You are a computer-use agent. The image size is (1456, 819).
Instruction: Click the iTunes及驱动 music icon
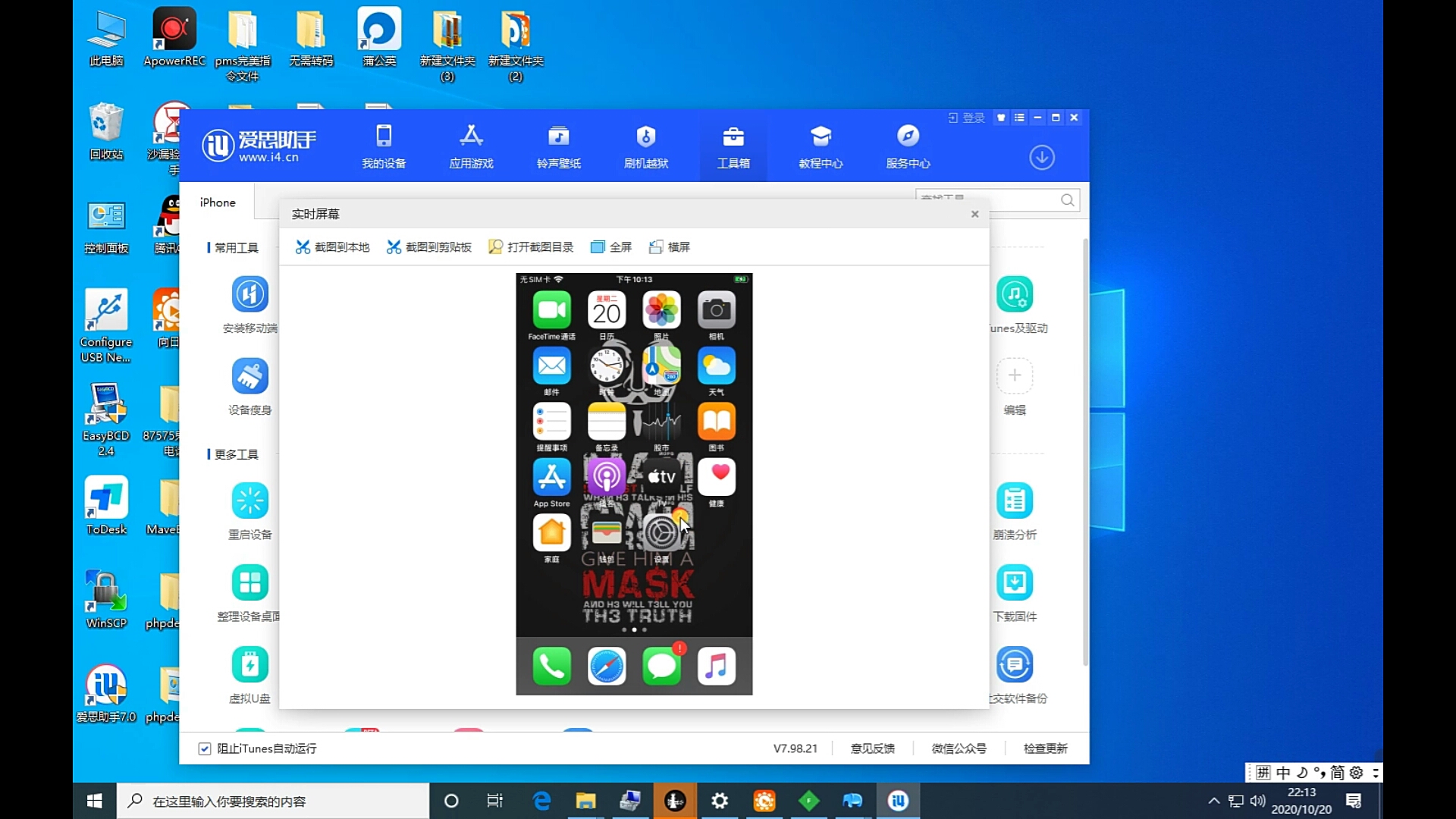click(x=1015, y=294)
